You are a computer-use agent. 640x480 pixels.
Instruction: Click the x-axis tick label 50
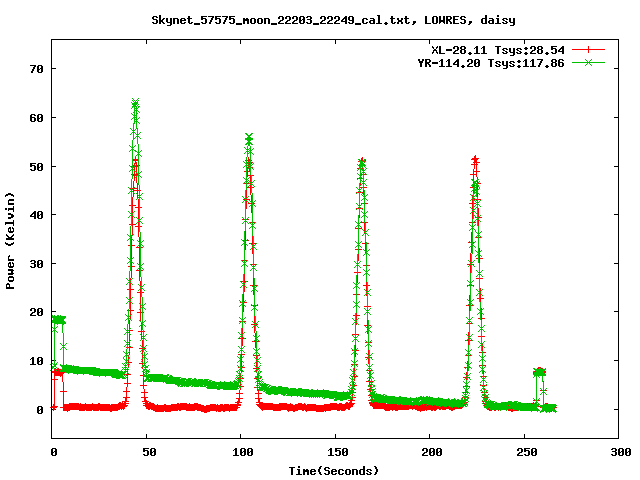tap(149, 452)
